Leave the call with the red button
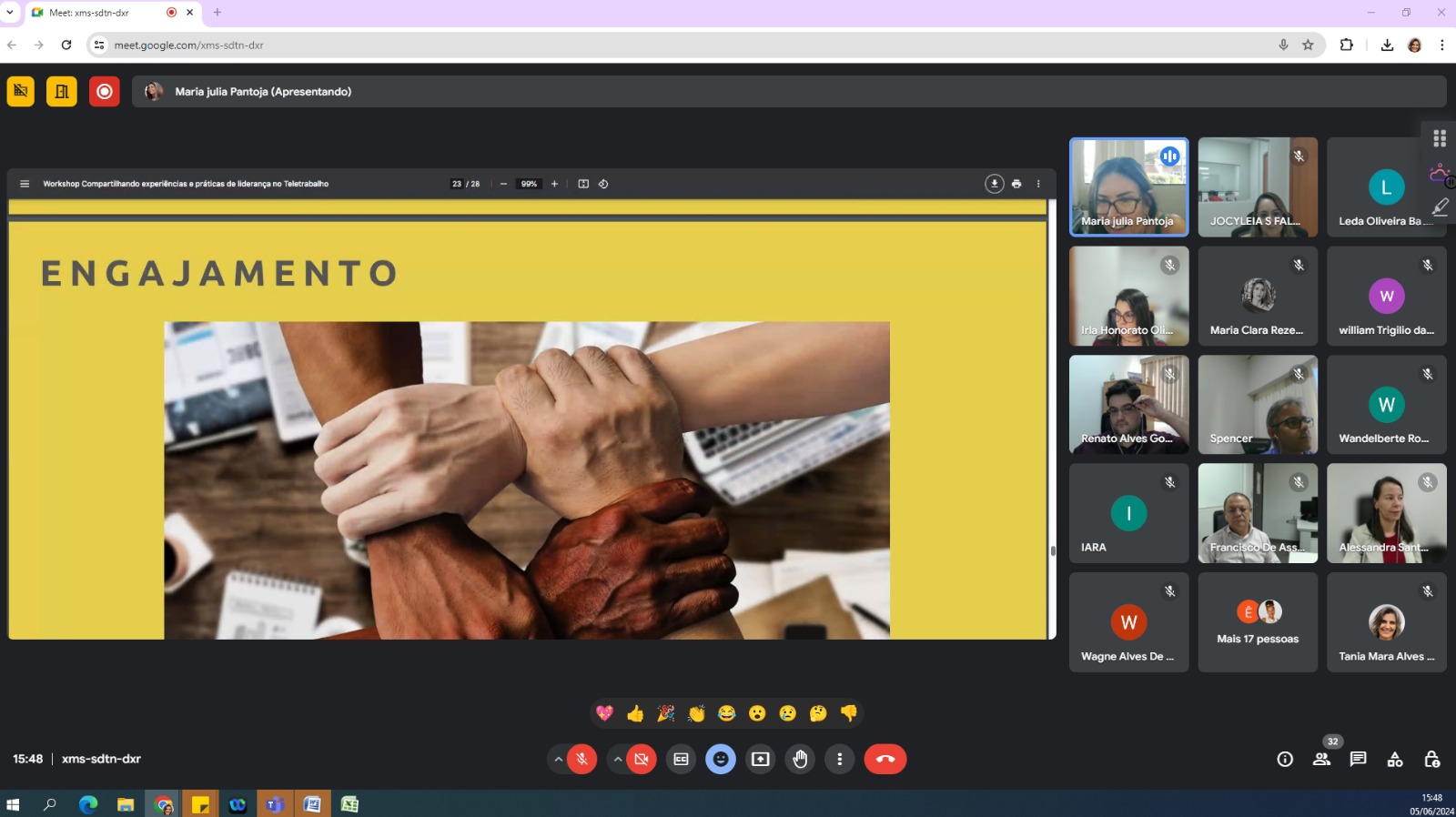This screenshot has height=817, width=1456. pyautogui.click(x=885, y=759)
